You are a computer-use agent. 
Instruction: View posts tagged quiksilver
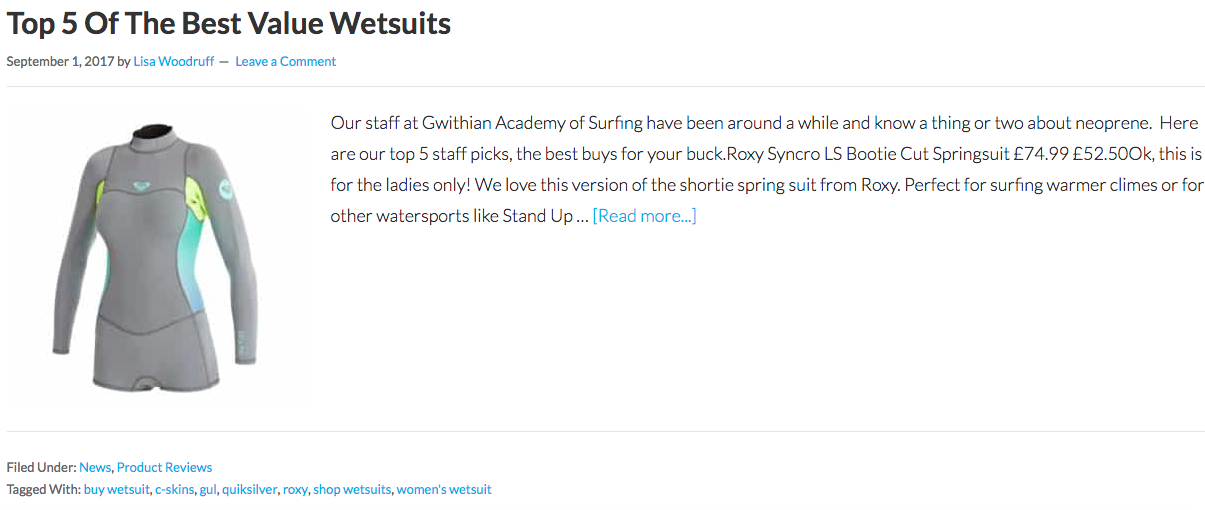coord(249,490)
